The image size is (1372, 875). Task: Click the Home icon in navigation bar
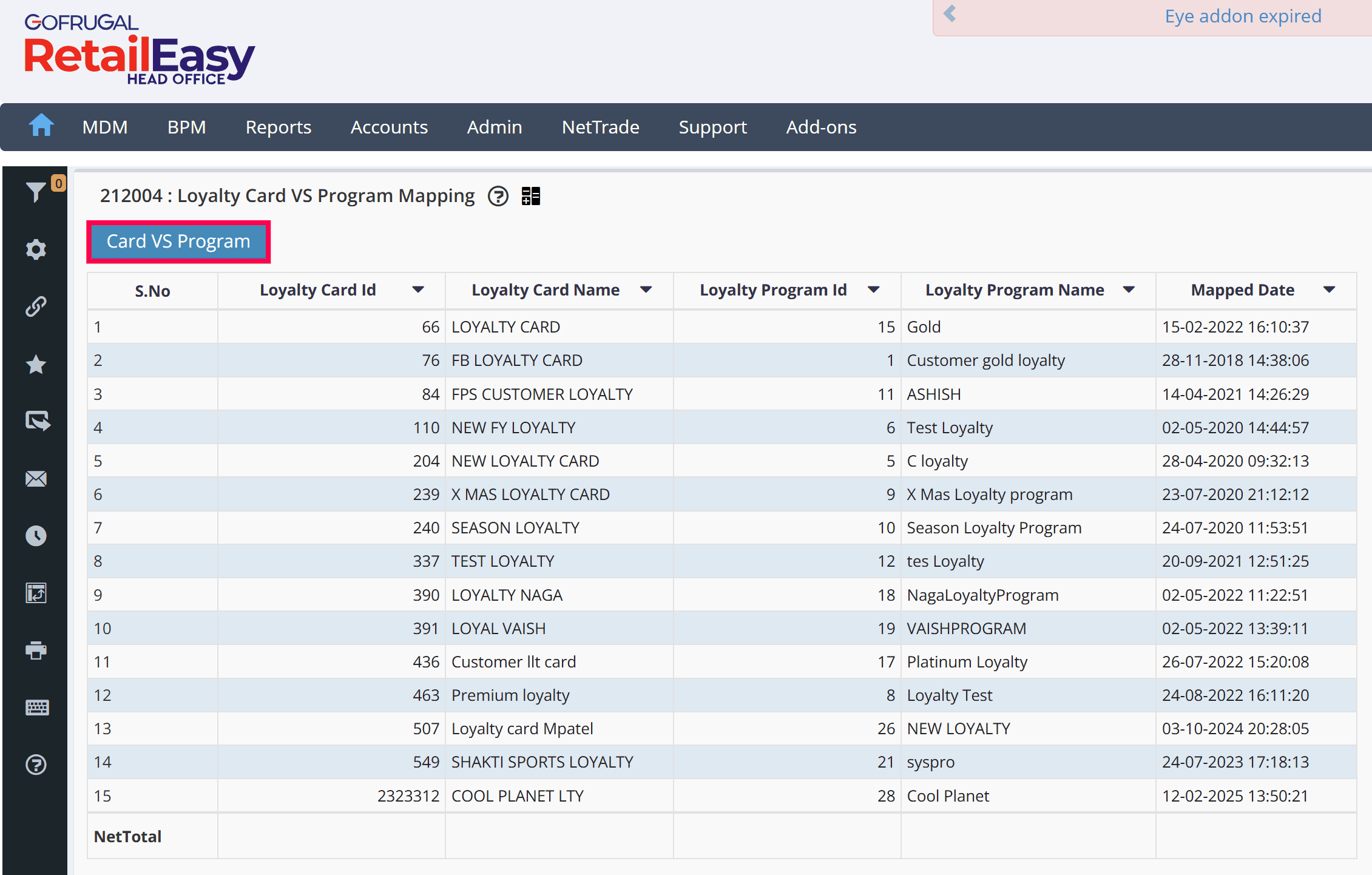point(41,126)
